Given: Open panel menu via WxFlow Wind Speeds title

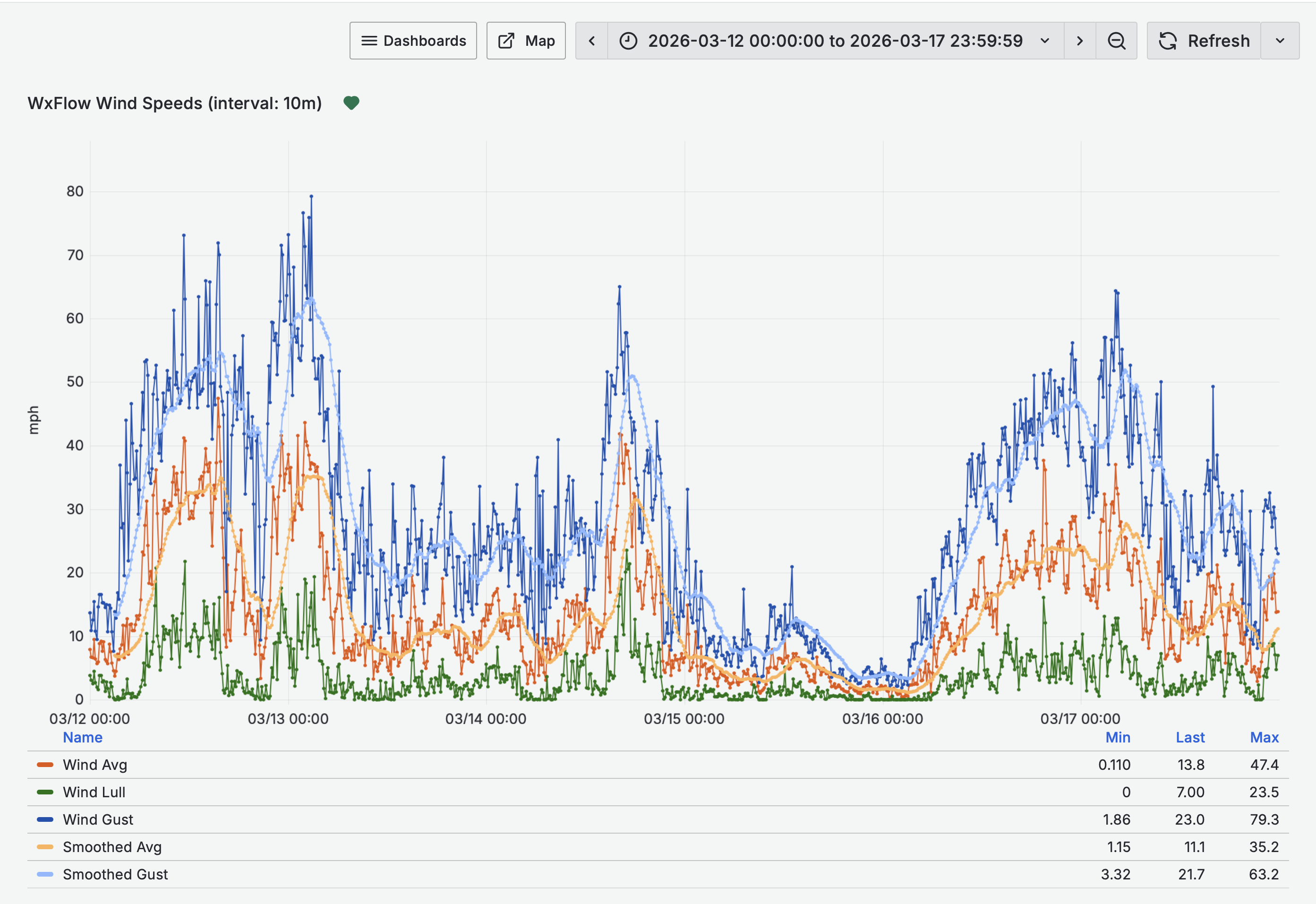Looking at the screenshot, I should pos(174,103).
